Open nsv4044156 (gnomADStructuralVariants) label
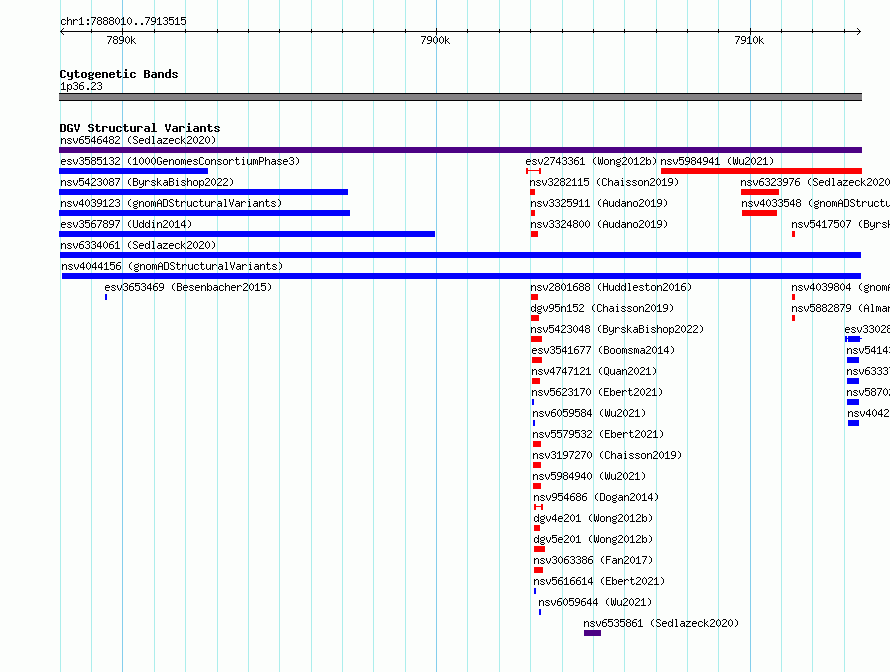Screen dimensions: 890x672 click(x=172, y=266)
